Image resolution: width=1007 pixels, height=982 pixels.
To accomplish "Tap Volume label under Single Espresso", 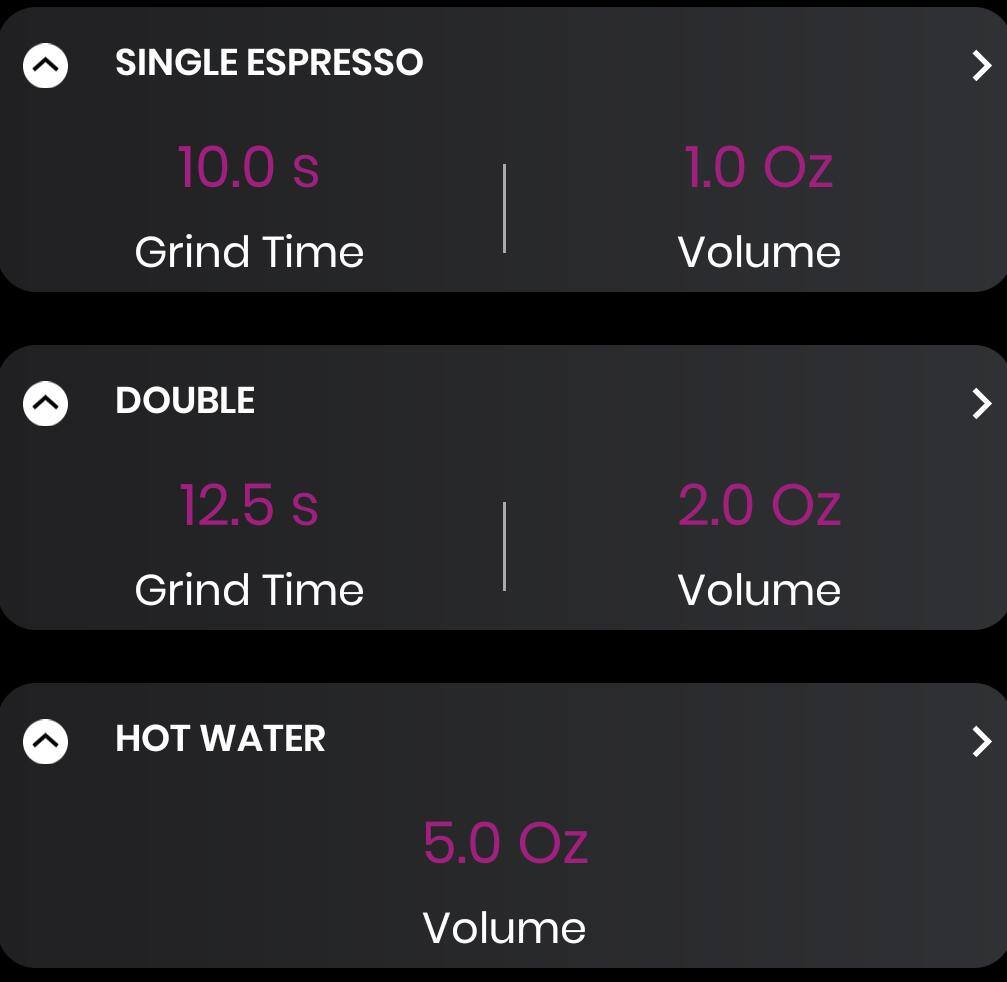I will (x=758, y=252).
